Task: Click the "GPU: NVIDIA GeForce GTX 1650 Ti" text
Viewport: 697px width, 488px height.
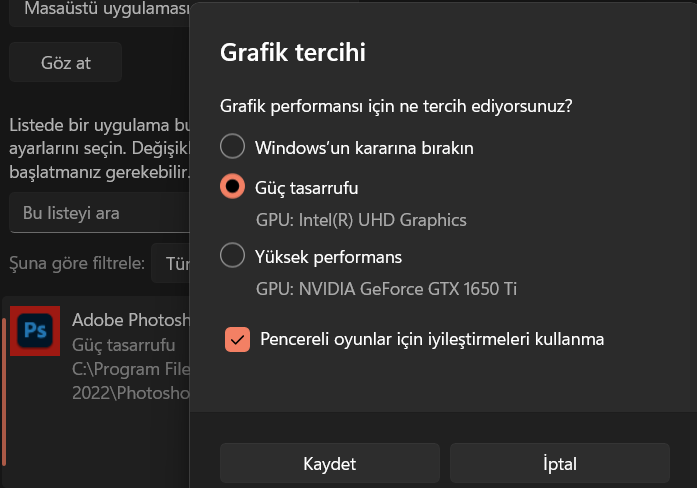Action: tap(386, 289)
